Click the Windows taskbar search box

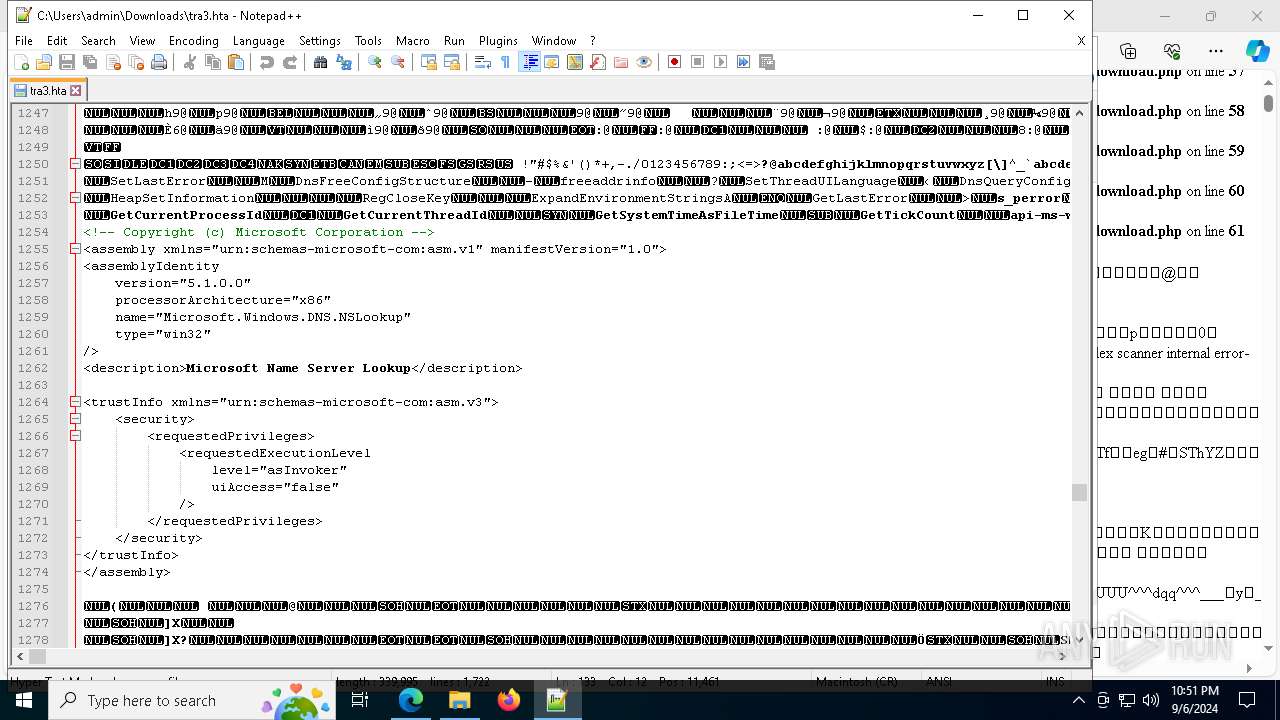pos(192,700)
